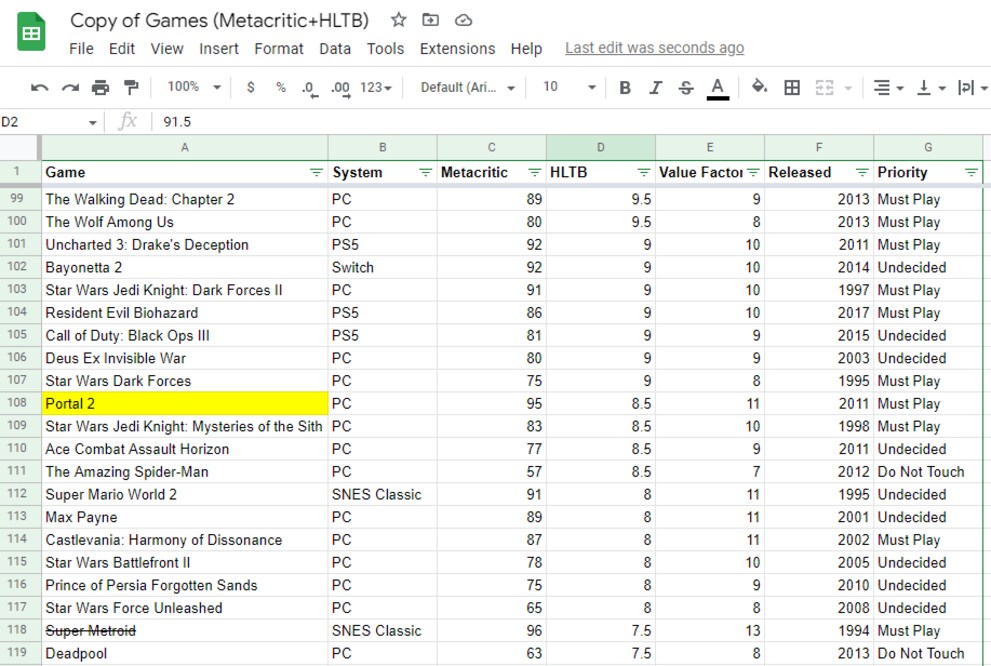The height and width of the screenshot is (666, 991).
Task: Open text wrapping options
Action: click(972, 87)
